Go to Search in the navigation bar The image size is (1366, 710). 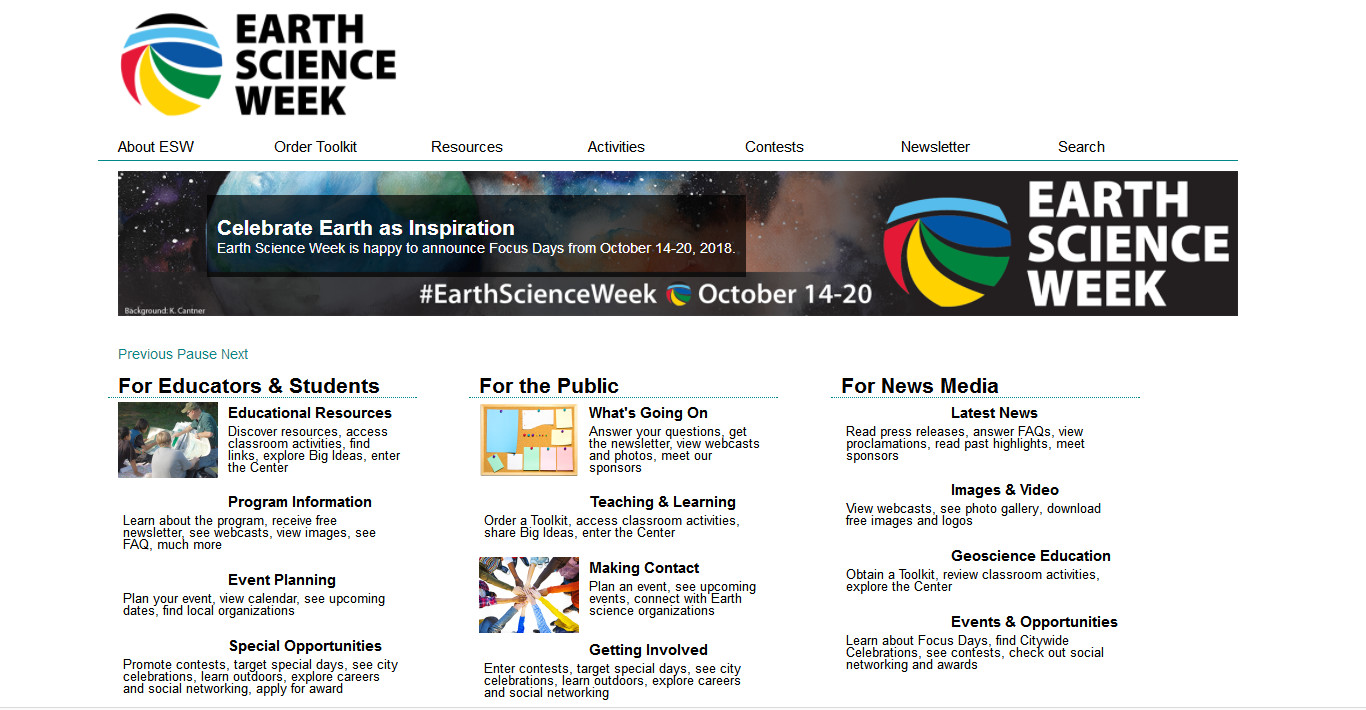click(1081, 147)
